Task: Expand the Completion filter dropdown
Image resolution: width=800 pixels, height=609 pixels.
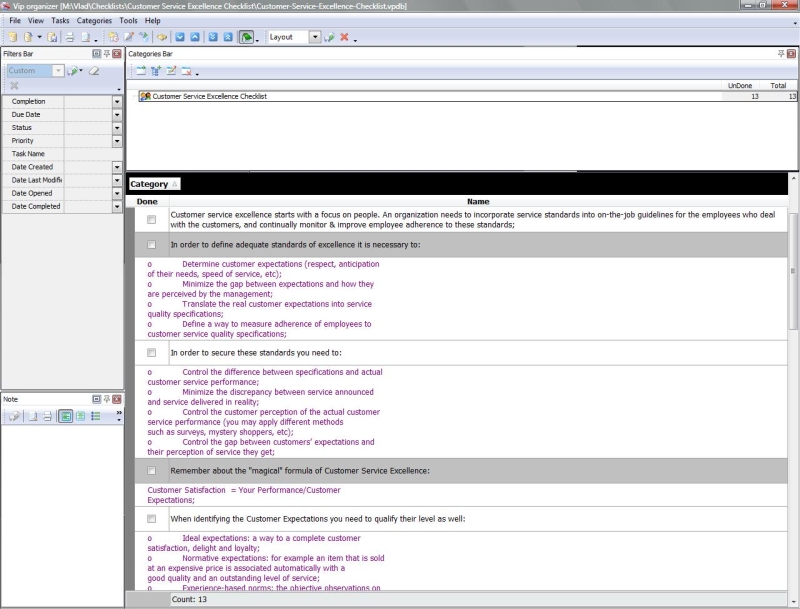Action: pos(117,102)
